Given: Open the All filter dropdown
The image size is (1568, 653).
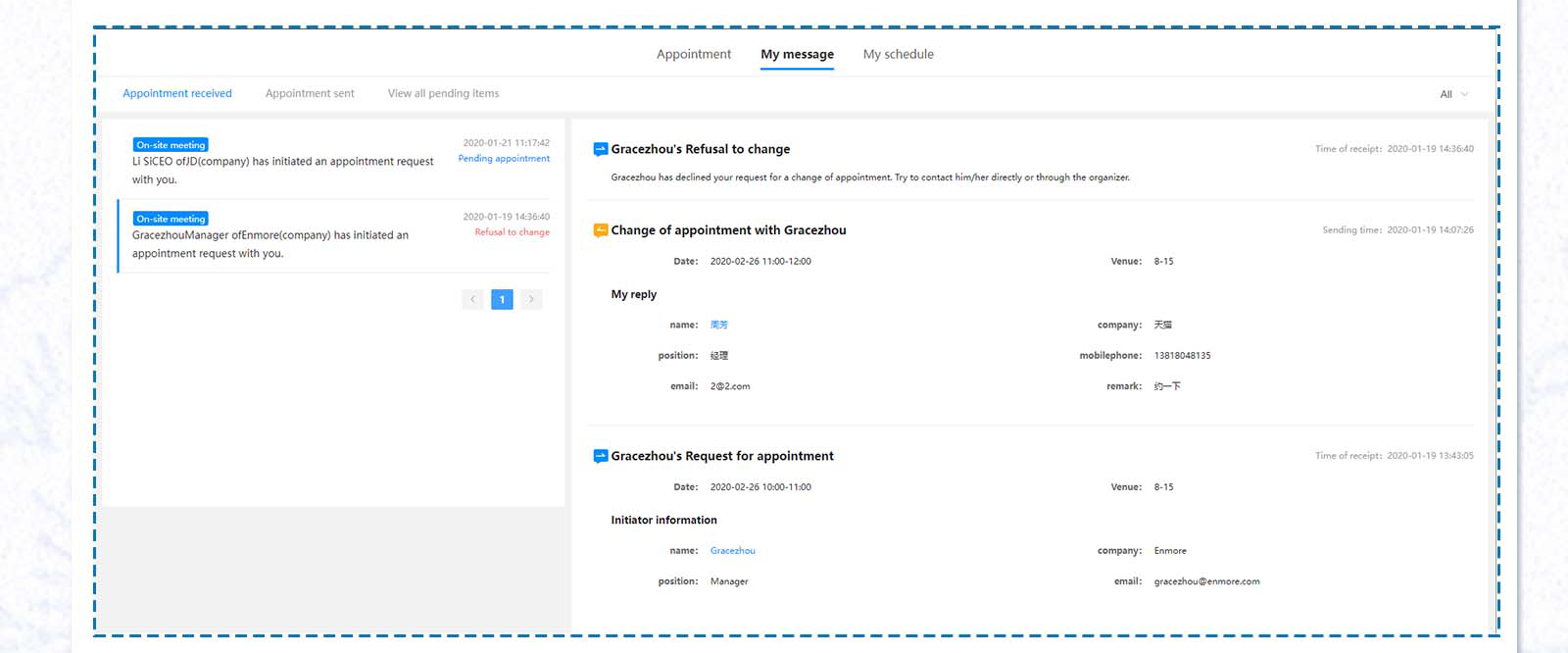Looking at the screenshot, I should 1454,94.
